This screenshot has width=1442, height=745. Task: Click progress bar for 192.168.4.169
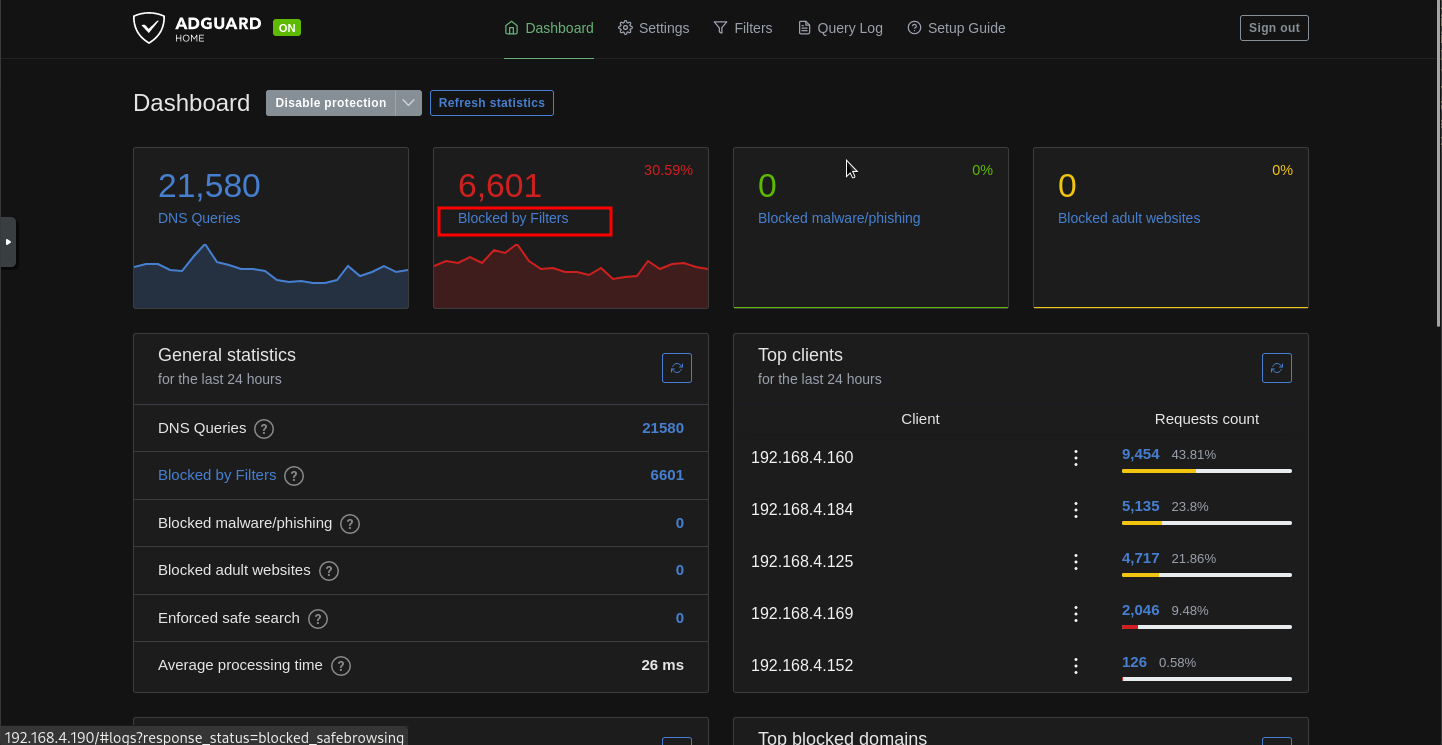pos(1207,627)
